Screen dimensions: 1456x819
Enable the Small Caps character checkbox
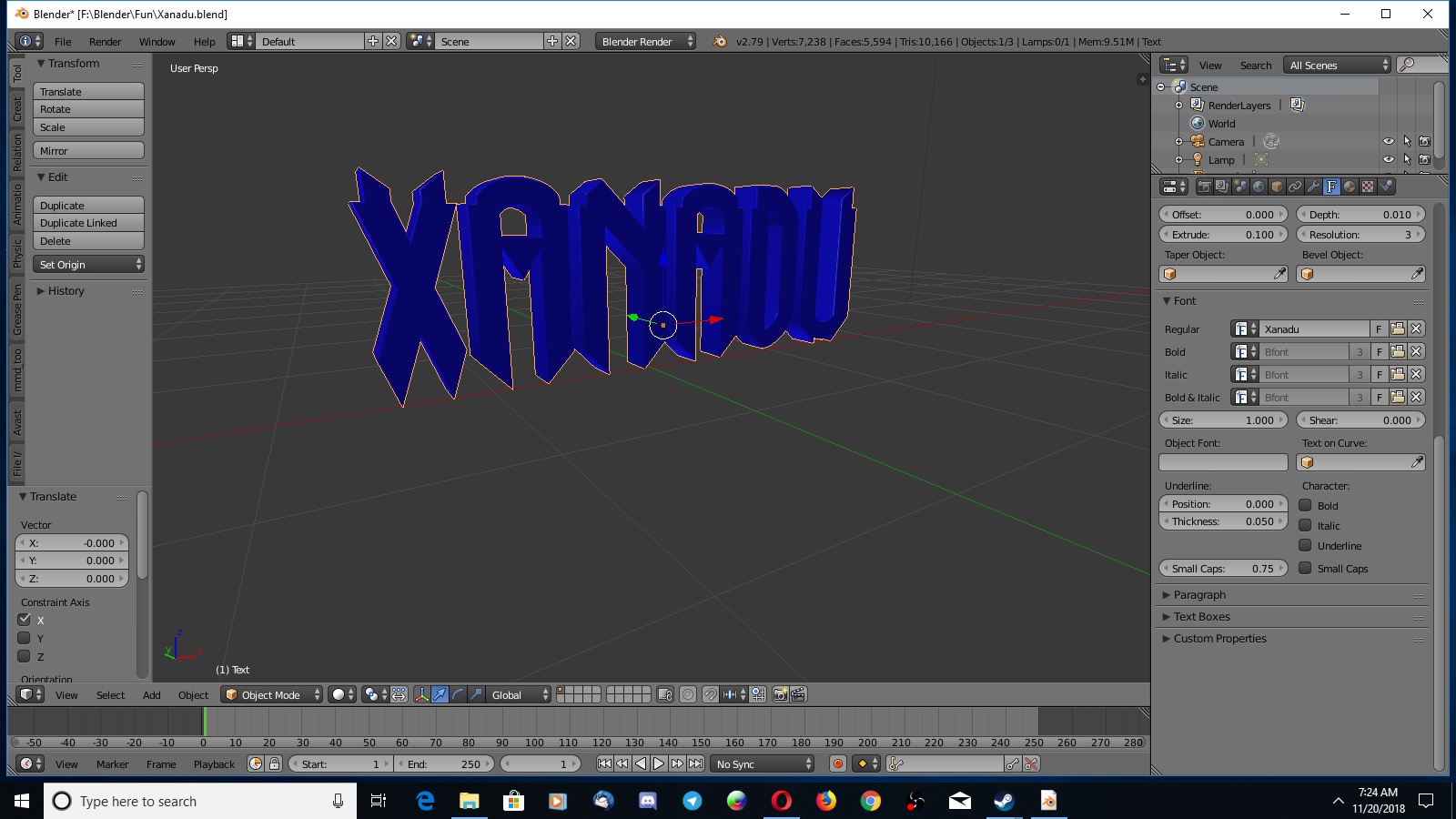(1305, 568)
